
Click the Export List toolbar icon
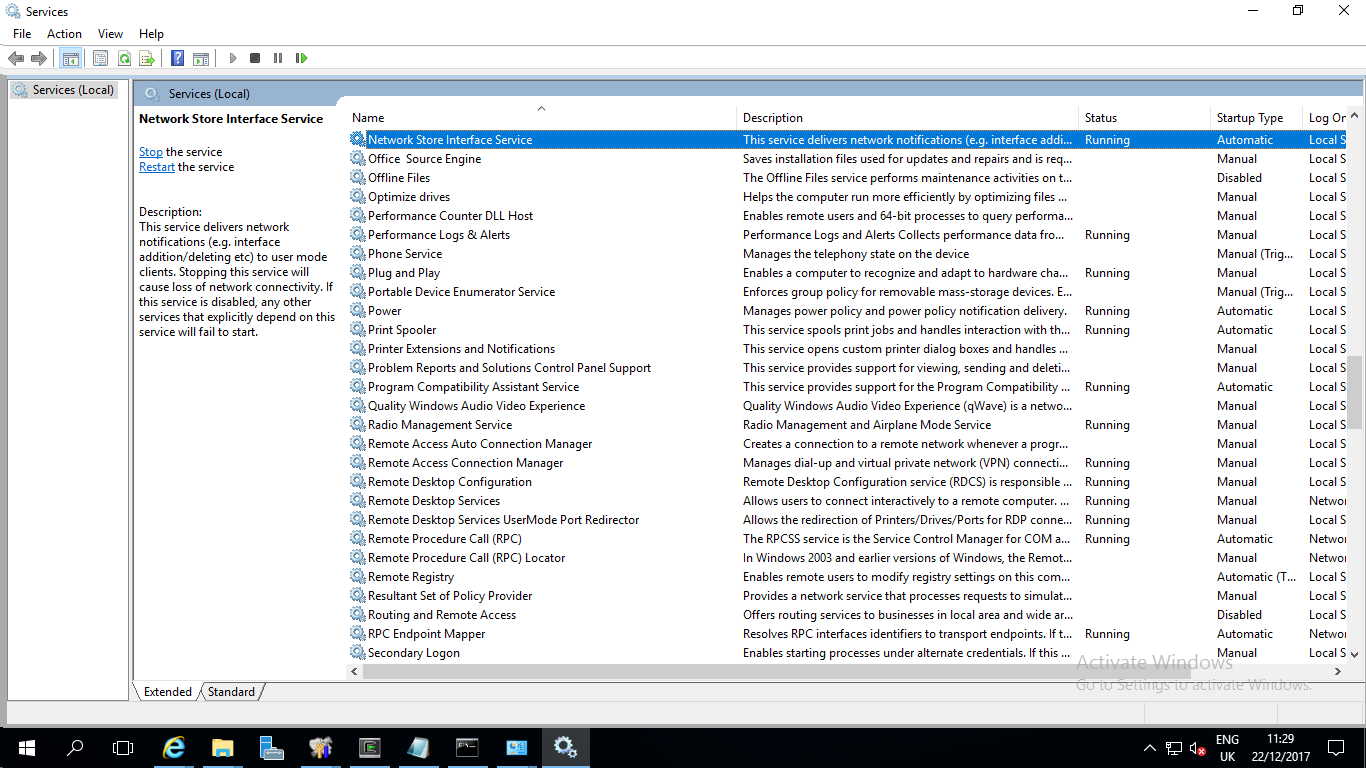(x=147, y=59)
